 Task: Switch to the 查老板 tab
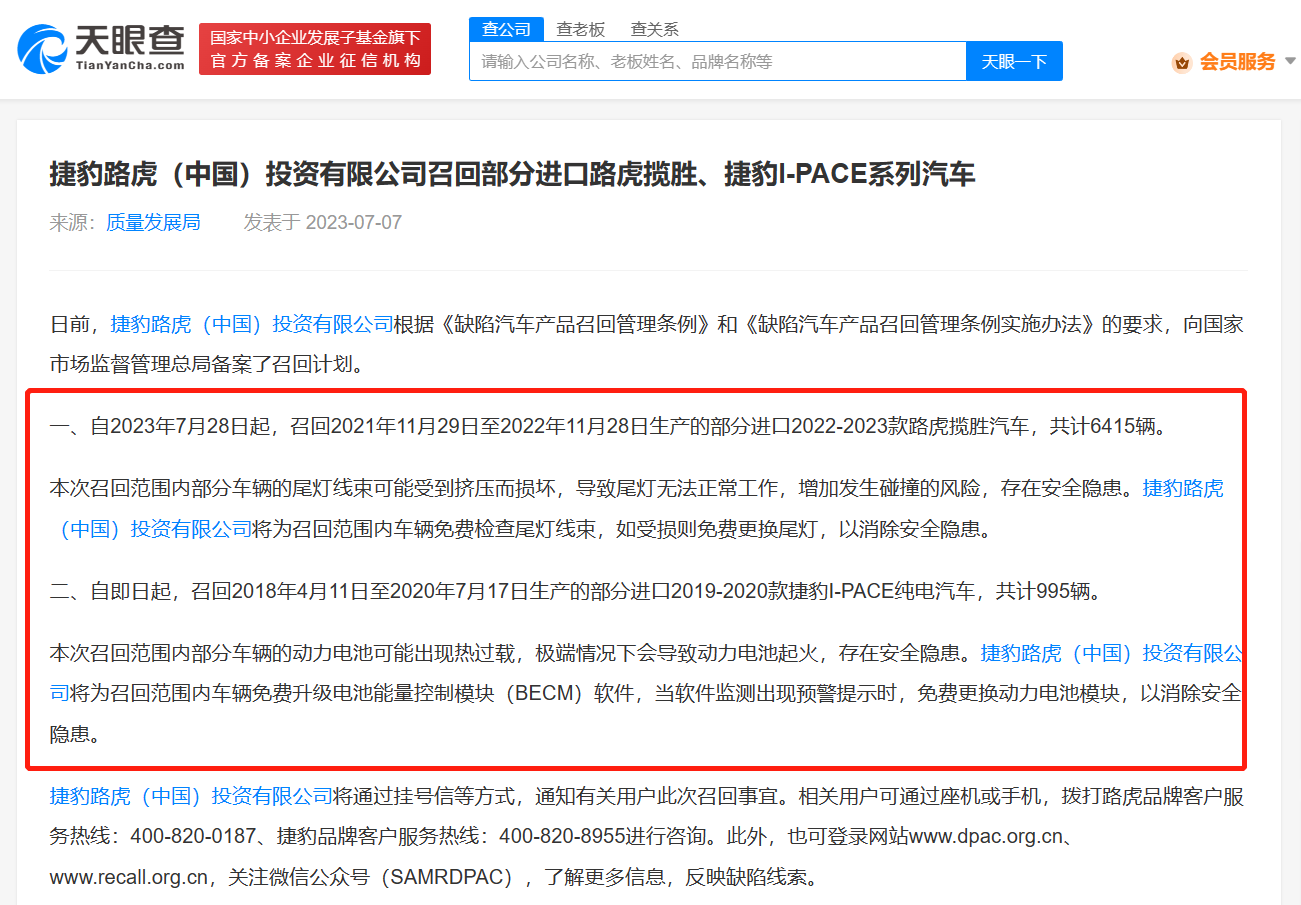pos(581,29)
